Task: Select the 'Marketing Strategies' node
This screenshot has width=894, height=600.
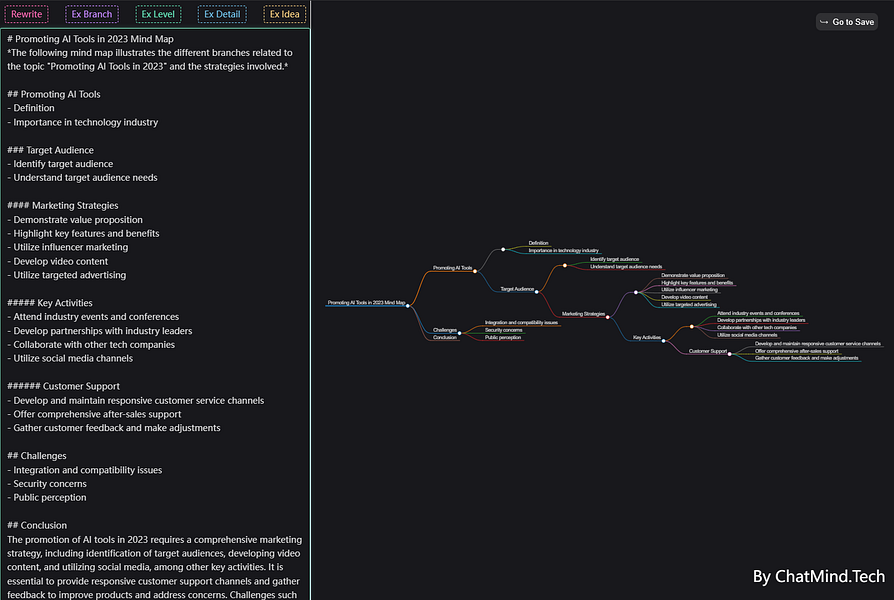Action: click(x=583, y=314)
